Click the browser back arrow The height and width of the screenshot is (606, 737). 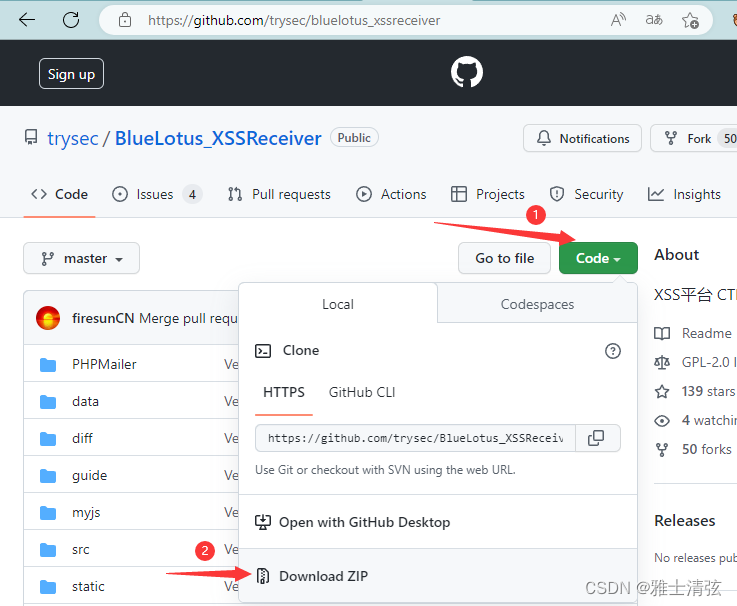(x=27, y=20)
